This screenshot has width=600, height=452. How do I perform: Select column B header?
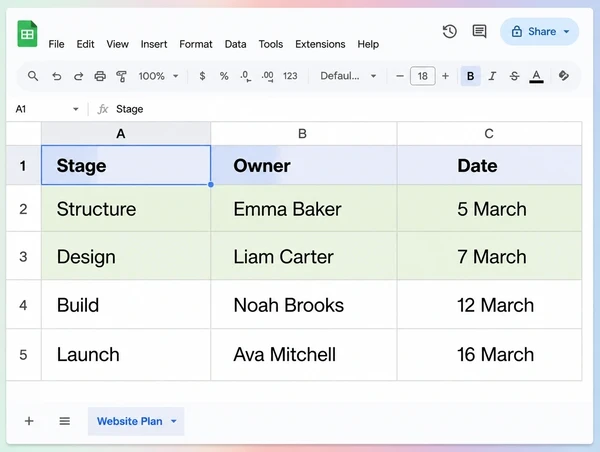tap(304, 134)
